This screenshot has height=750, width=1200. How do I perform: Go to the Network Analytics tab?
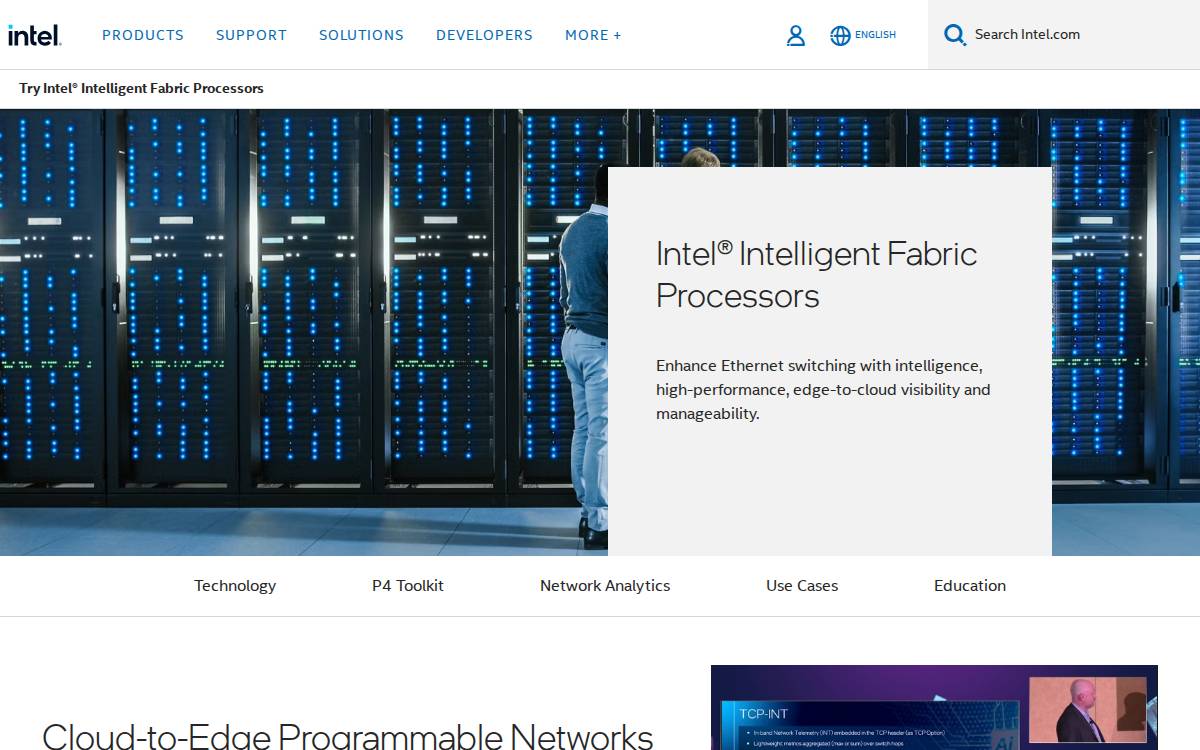pos(605,586)
